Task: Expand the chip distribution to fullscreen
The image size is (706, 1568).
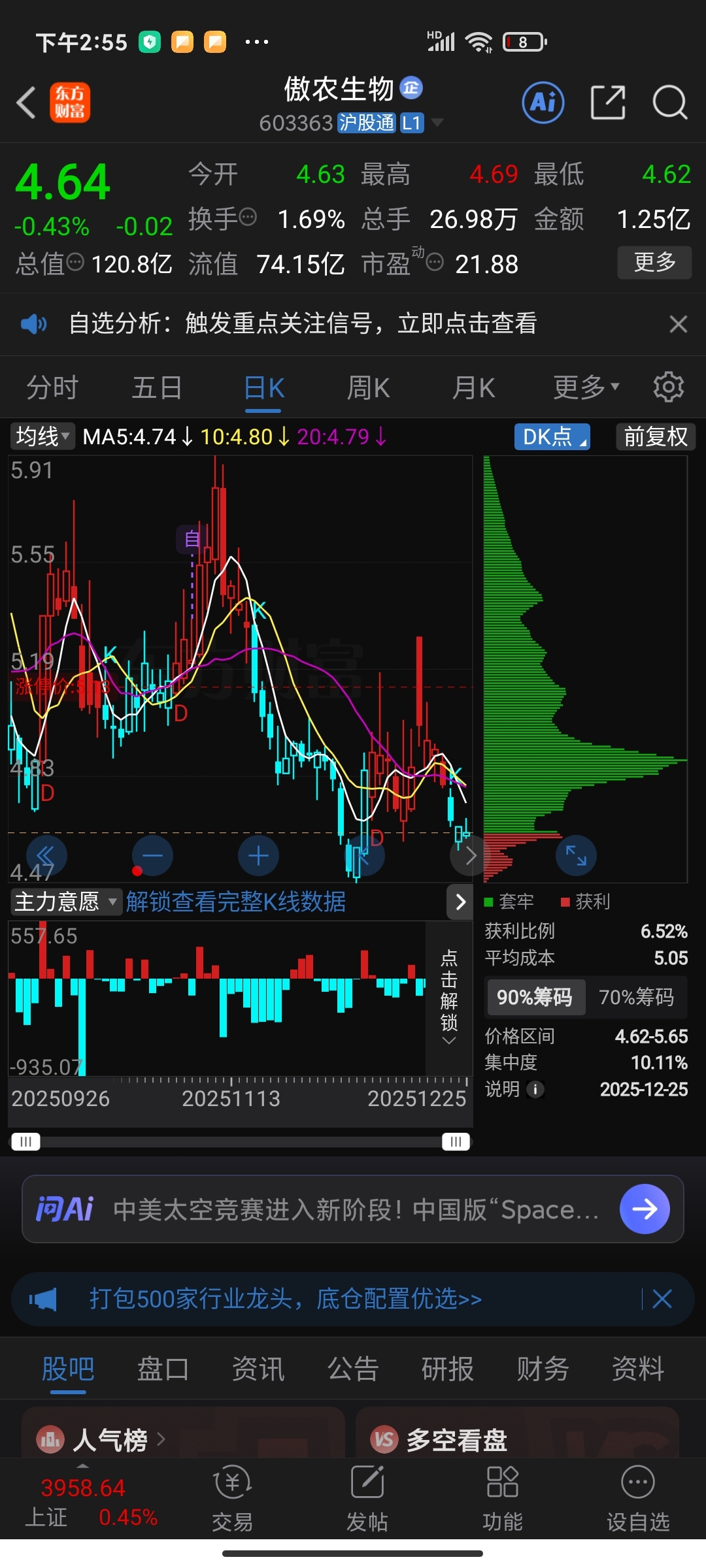Action: [576, 856]
